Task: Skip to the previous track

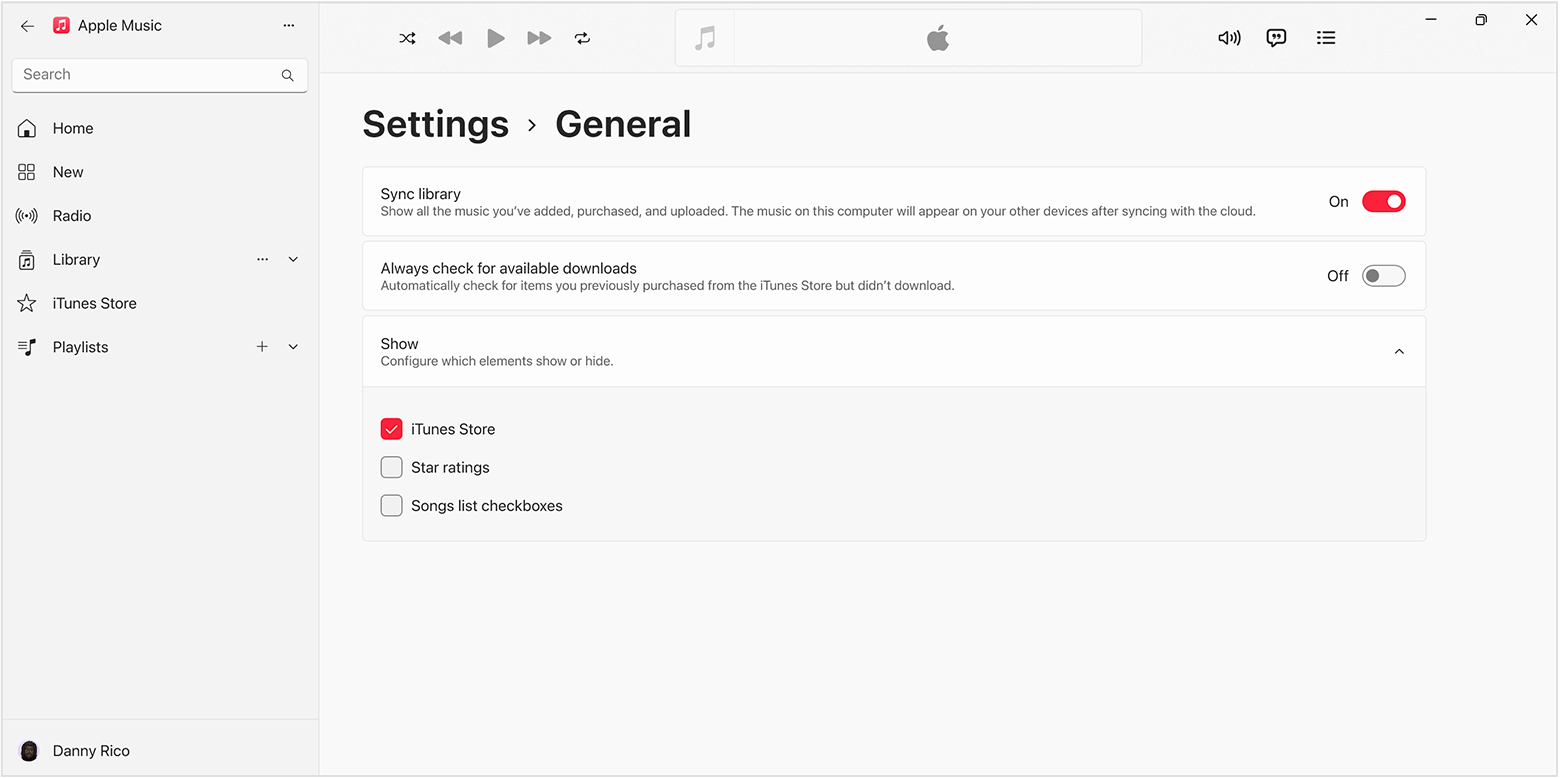Action: (x=450, y=38)
